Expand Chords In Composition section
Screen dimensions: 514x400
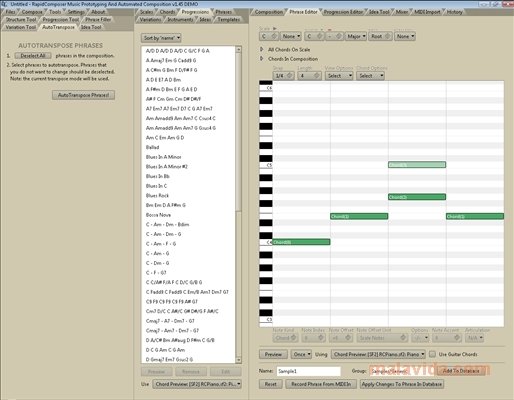262,59
